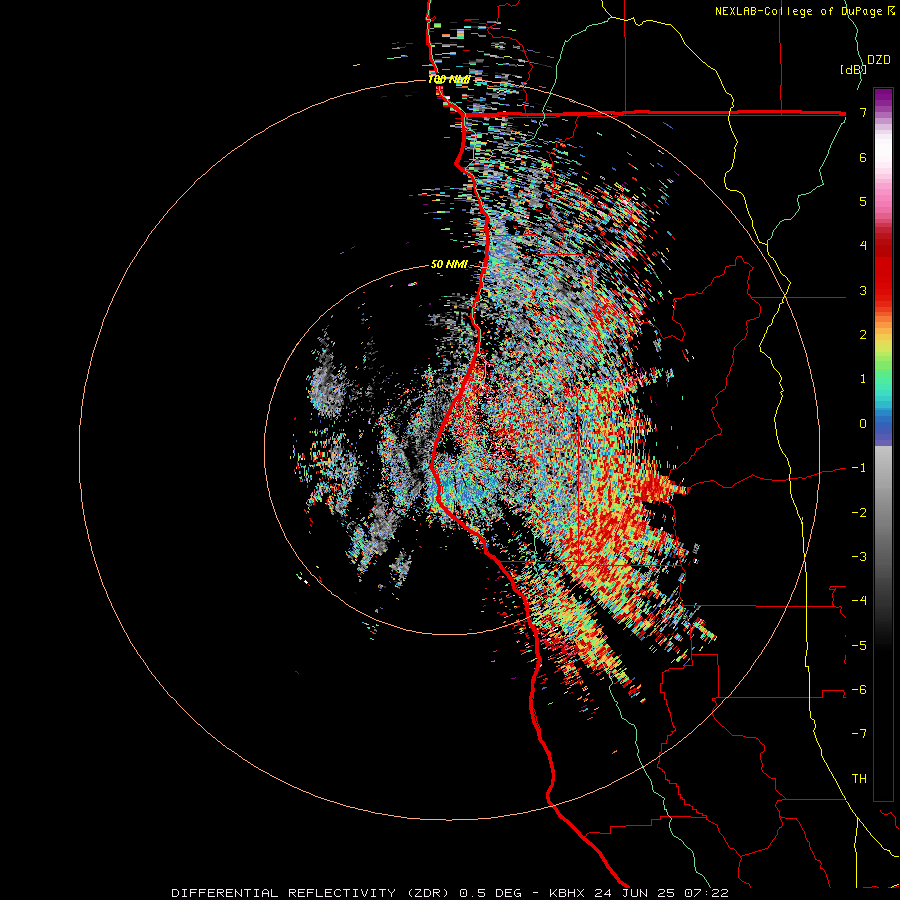This screenshot has height=900, width=900.
Task: Click the scale value -2 label
Action: (859, 513)
